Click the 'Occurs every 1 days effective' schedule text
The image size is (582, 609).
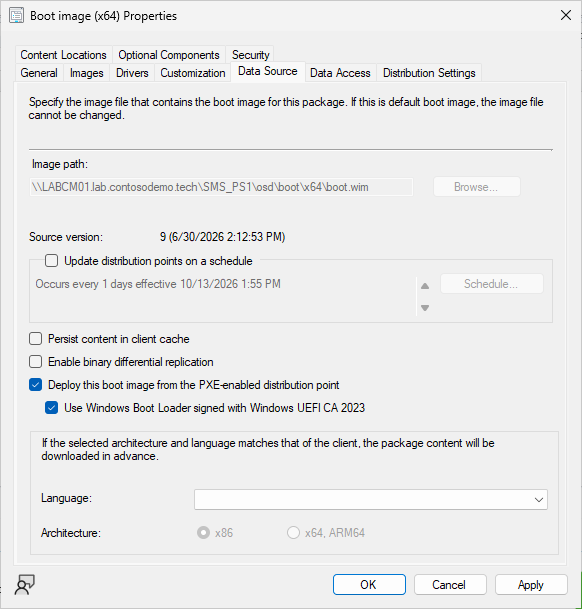158,284
